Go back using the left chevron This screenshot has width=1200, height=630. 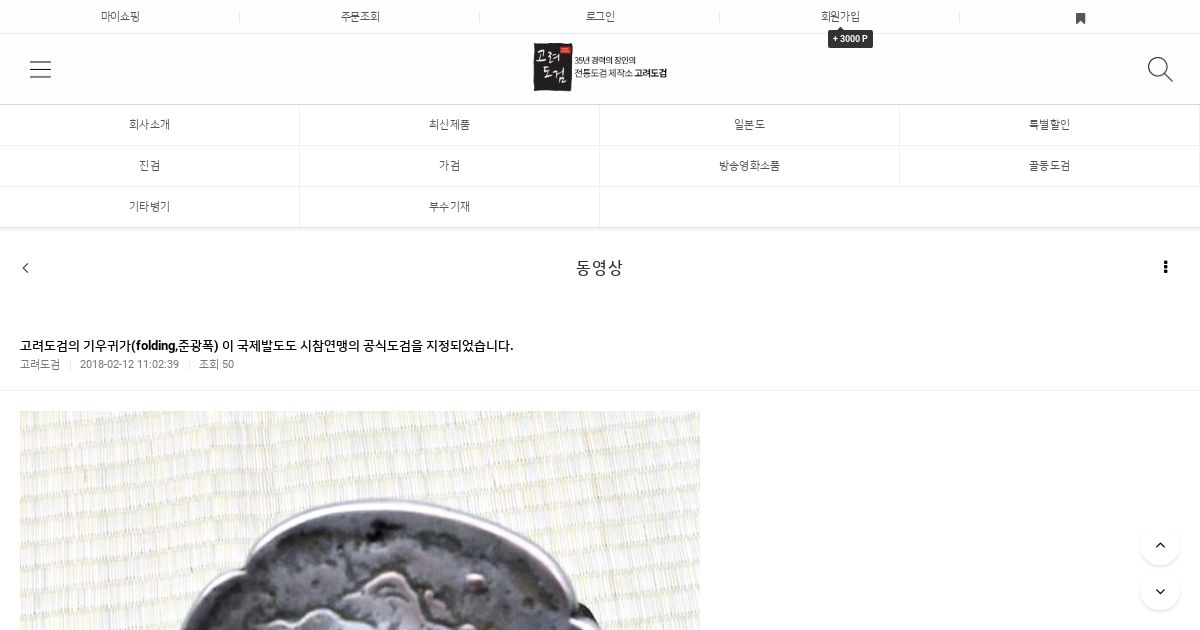click(26, 268)
